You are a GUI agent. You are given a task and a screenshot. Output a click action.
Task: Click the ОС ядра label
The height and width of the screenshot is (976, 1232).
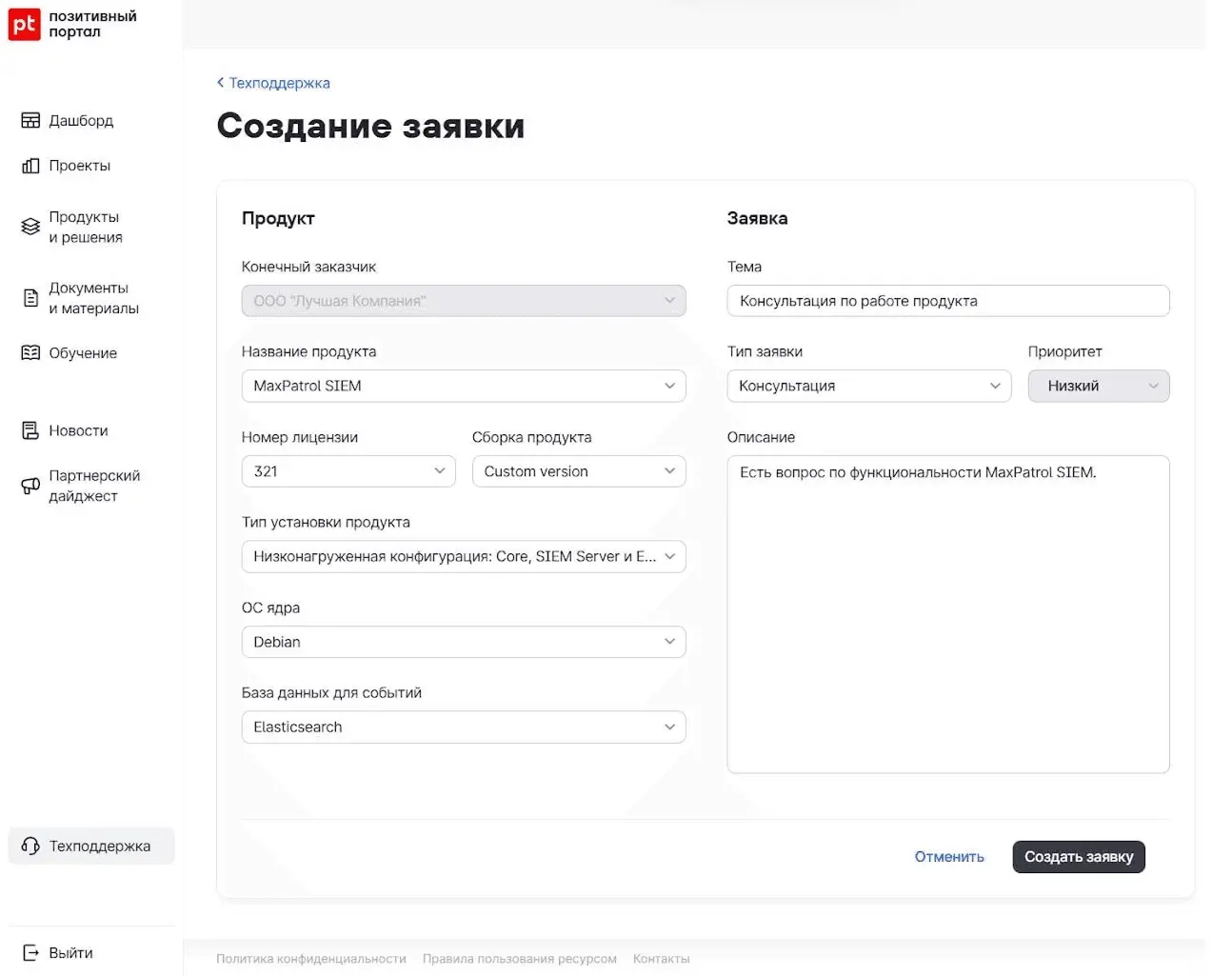(270, 608)
